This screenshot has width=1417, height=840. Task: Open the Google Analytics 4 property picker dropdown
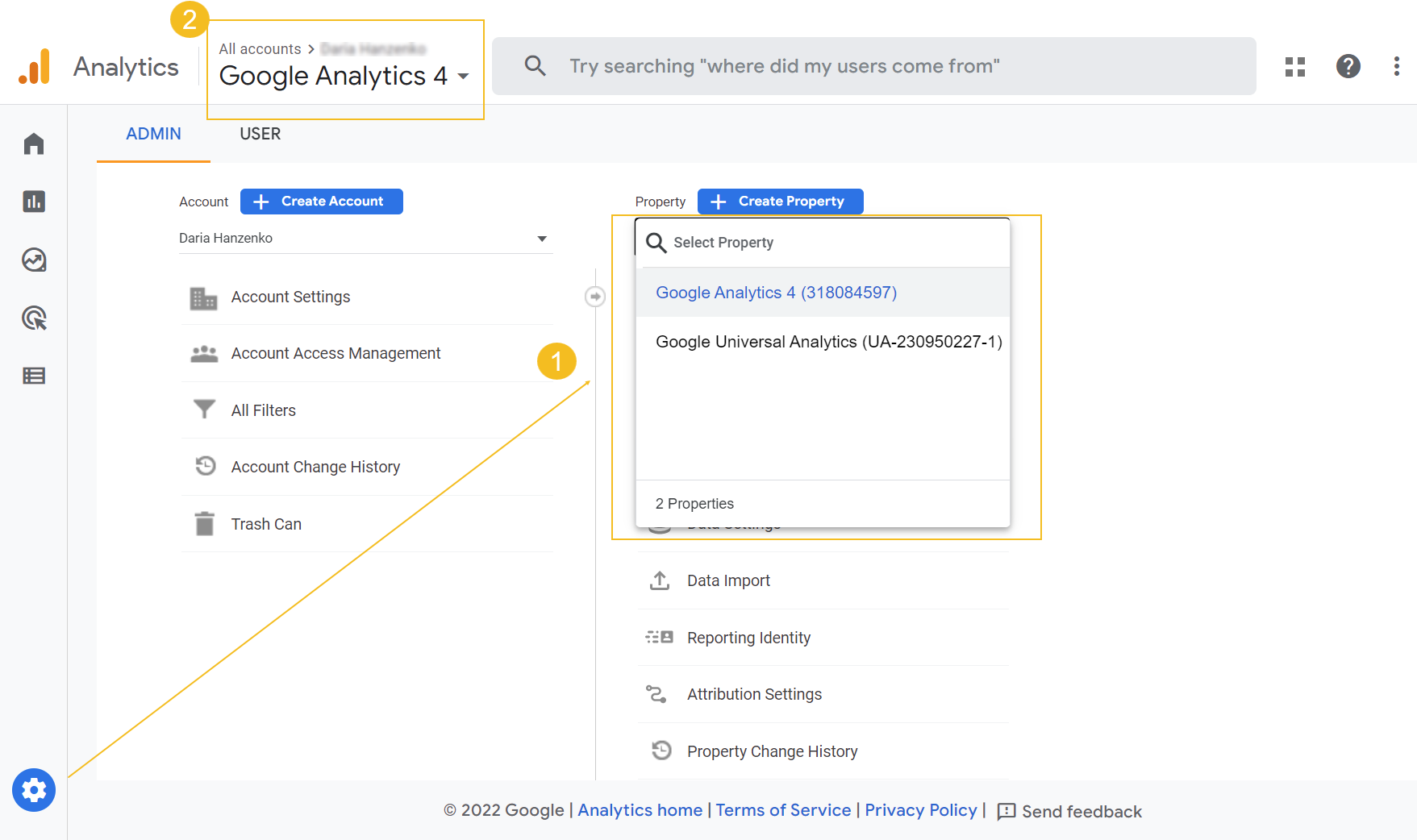[345, 76]
